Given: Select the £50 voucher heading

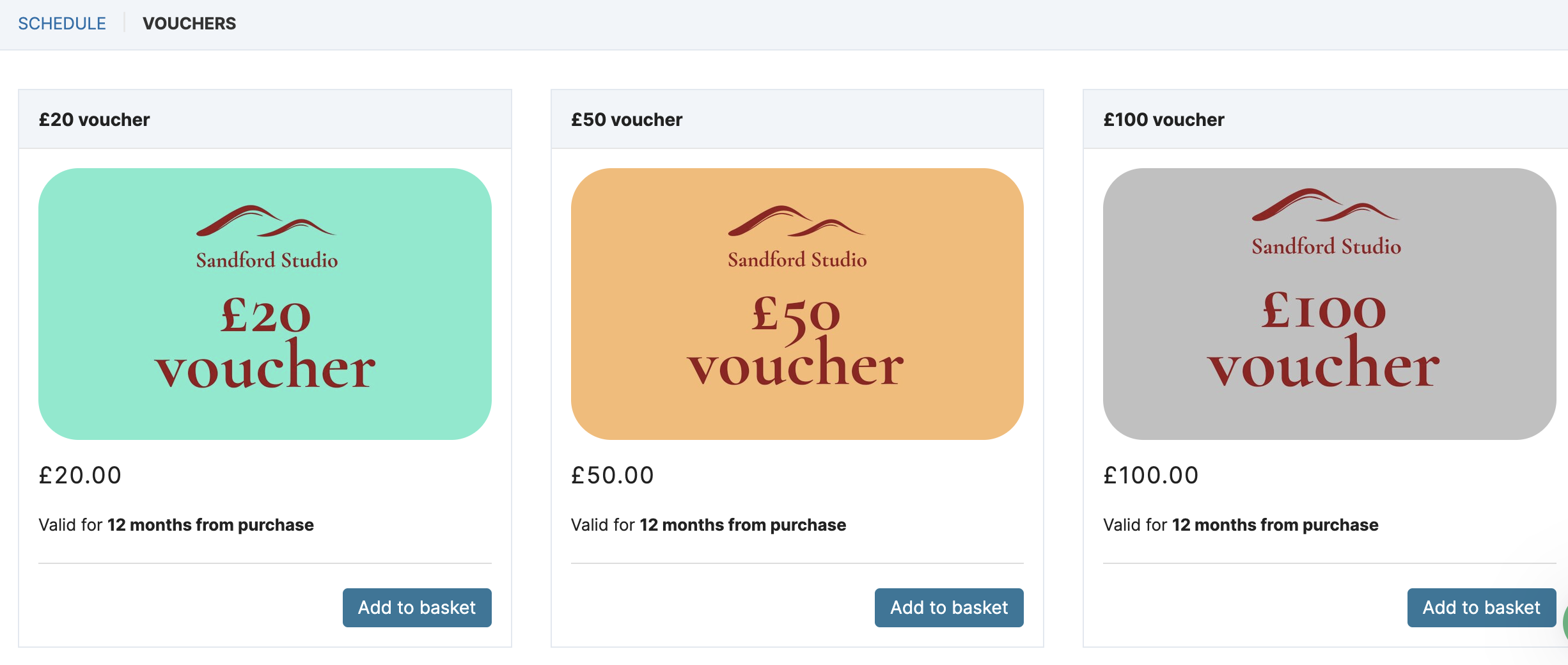Looking at the screenshot, I should point(627,120).
